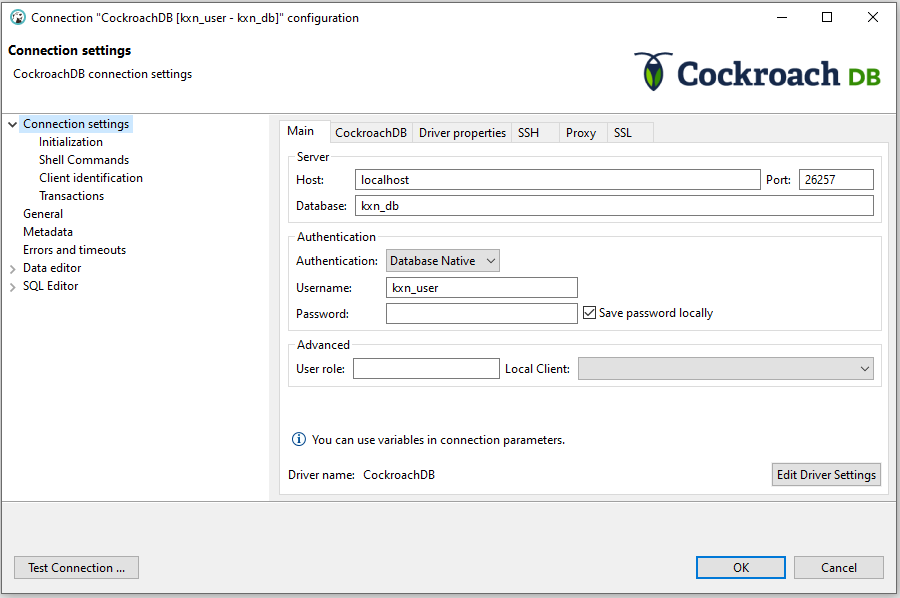Focus the Port field showing 26257
Screen dimensions: 900x598
(x=836, y=180)
